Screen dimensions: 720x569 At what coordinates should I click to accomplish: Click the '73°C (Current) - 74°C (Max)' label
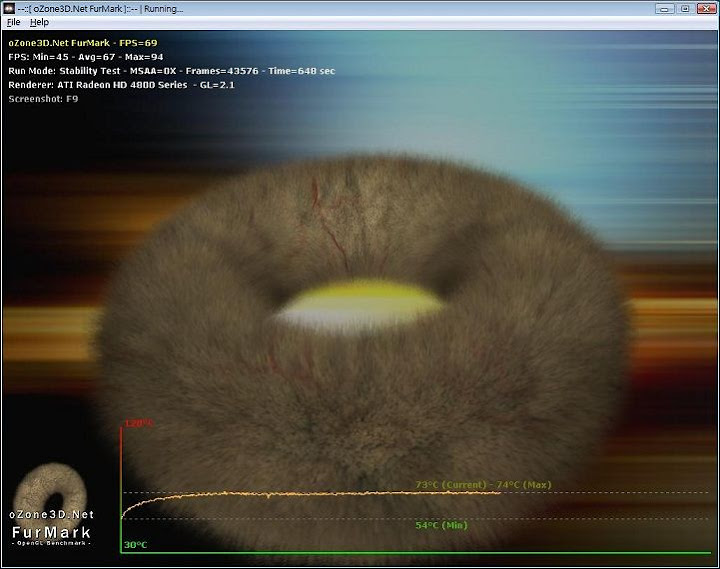coord(483,484)
